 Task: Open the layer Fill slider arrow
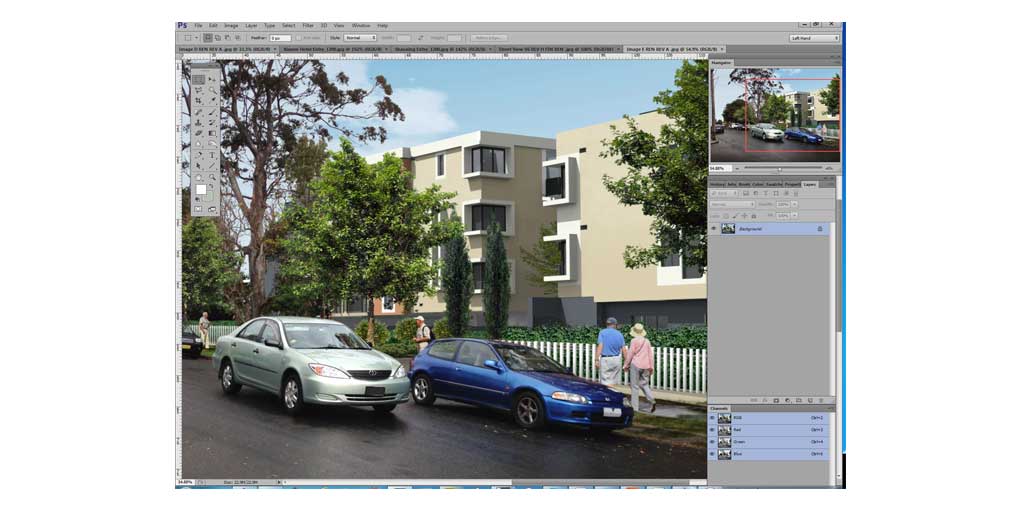794,215
